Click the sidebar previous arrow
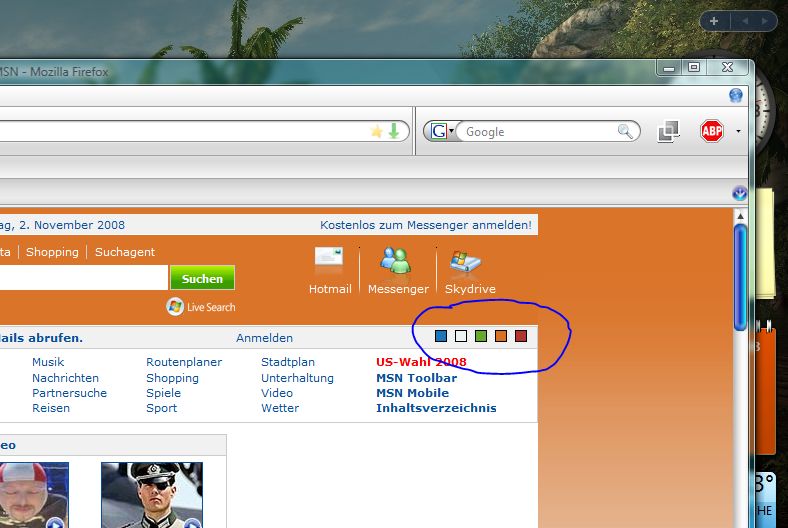The image size is (788, 528). [x=745, y=21]
